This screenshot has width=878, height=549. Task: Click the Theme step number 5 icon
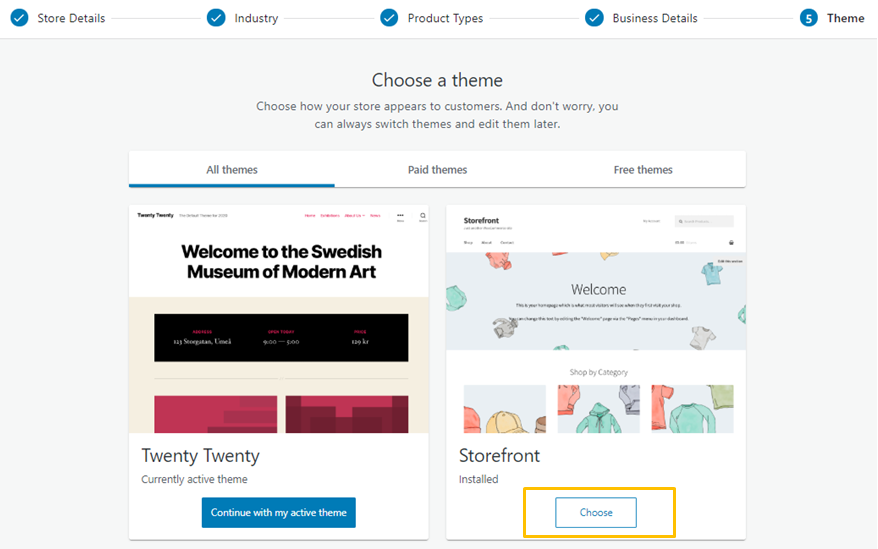pos(809,18)
